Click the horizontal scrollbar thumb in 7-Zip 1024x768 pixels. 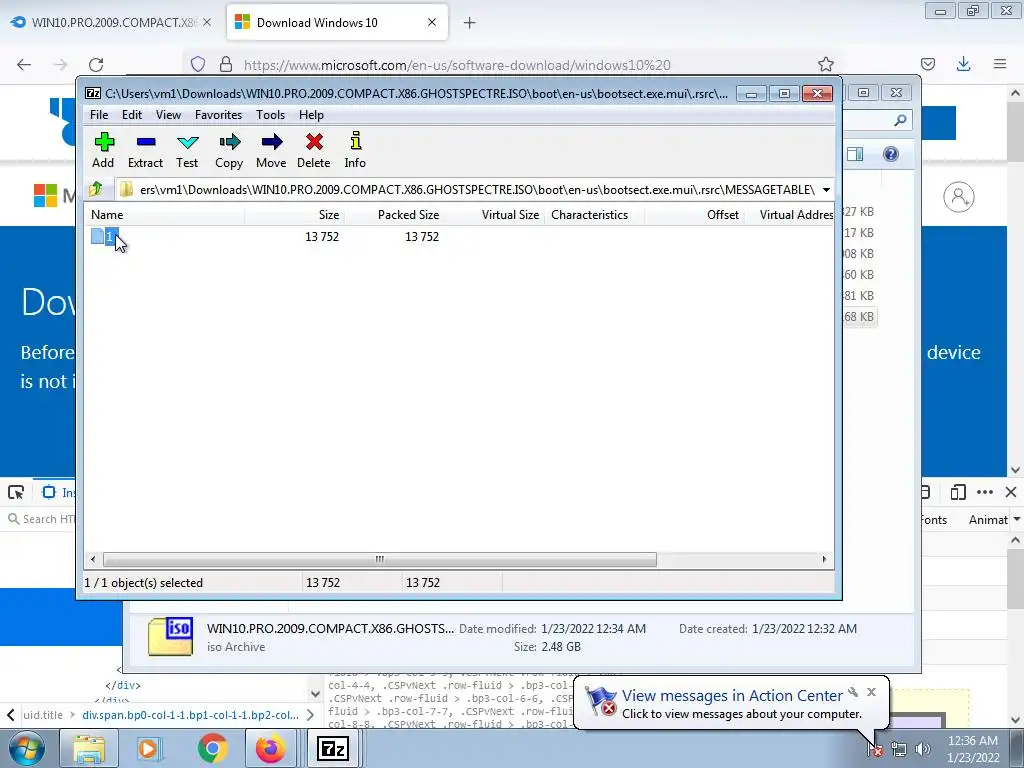pyautogui.click(x=379, y=560)
